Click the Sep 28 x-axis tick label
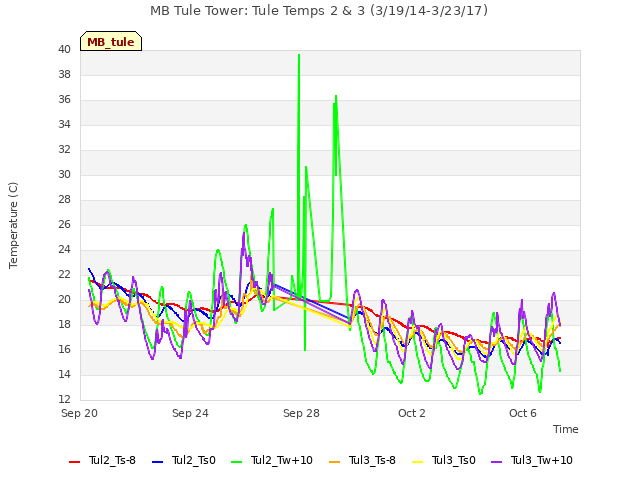The height and width of the screenshot is (480, 640). [x=301, y=413]
